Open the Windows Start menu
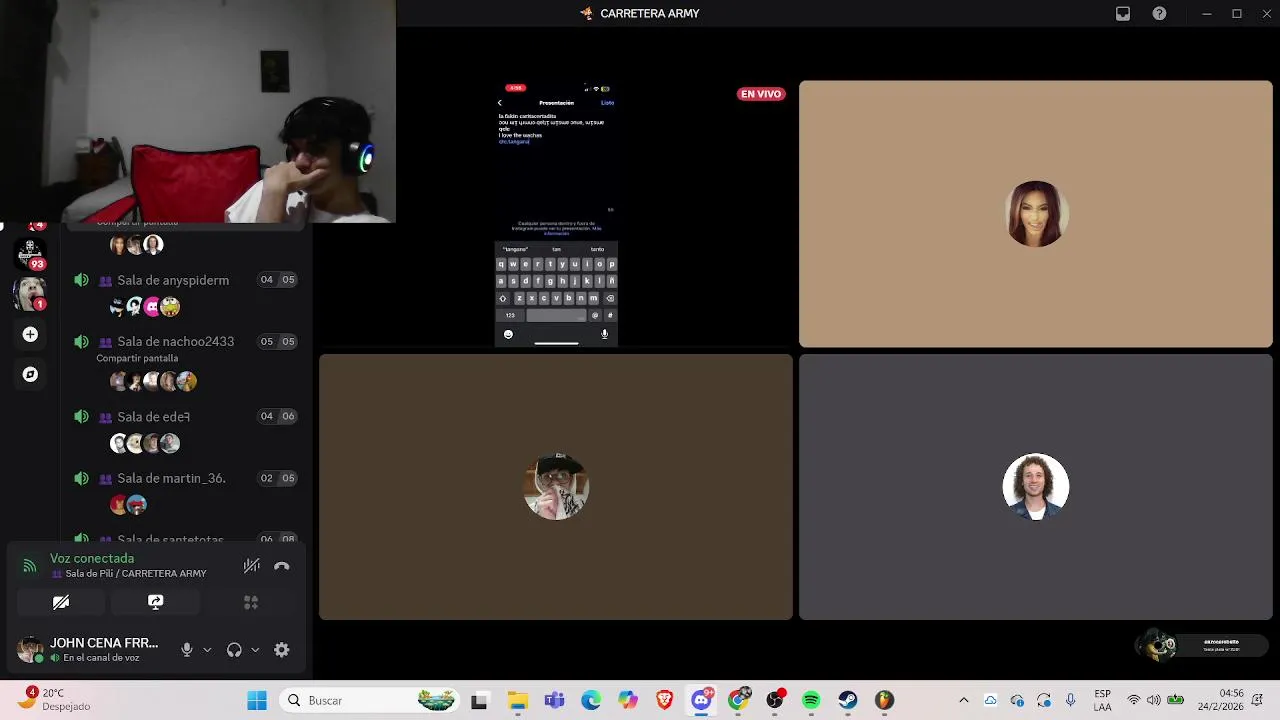 257,700
